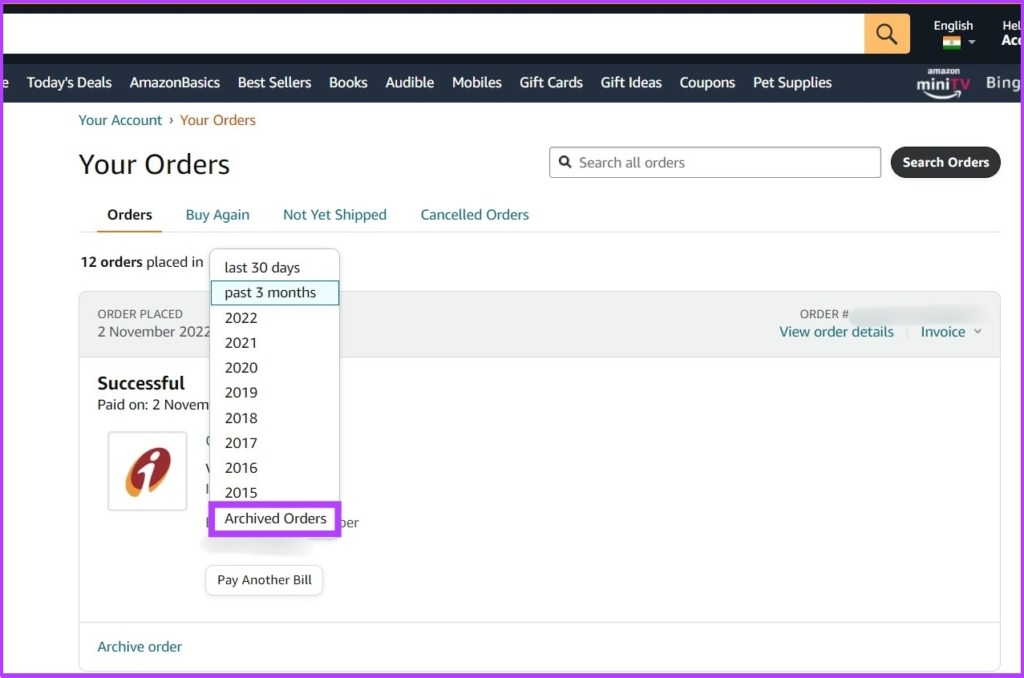This screenshot has width=1024, height=678.
Task: Open Pet Supplies navigation item
Action: click(792, 83)
